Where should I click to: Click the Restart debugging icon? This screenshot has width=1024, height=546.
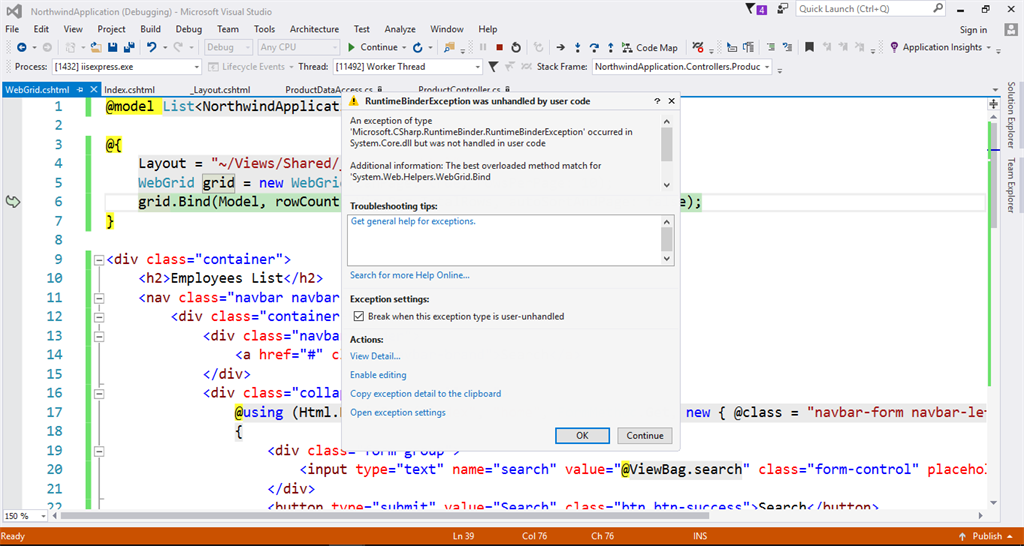pos(516,48)
